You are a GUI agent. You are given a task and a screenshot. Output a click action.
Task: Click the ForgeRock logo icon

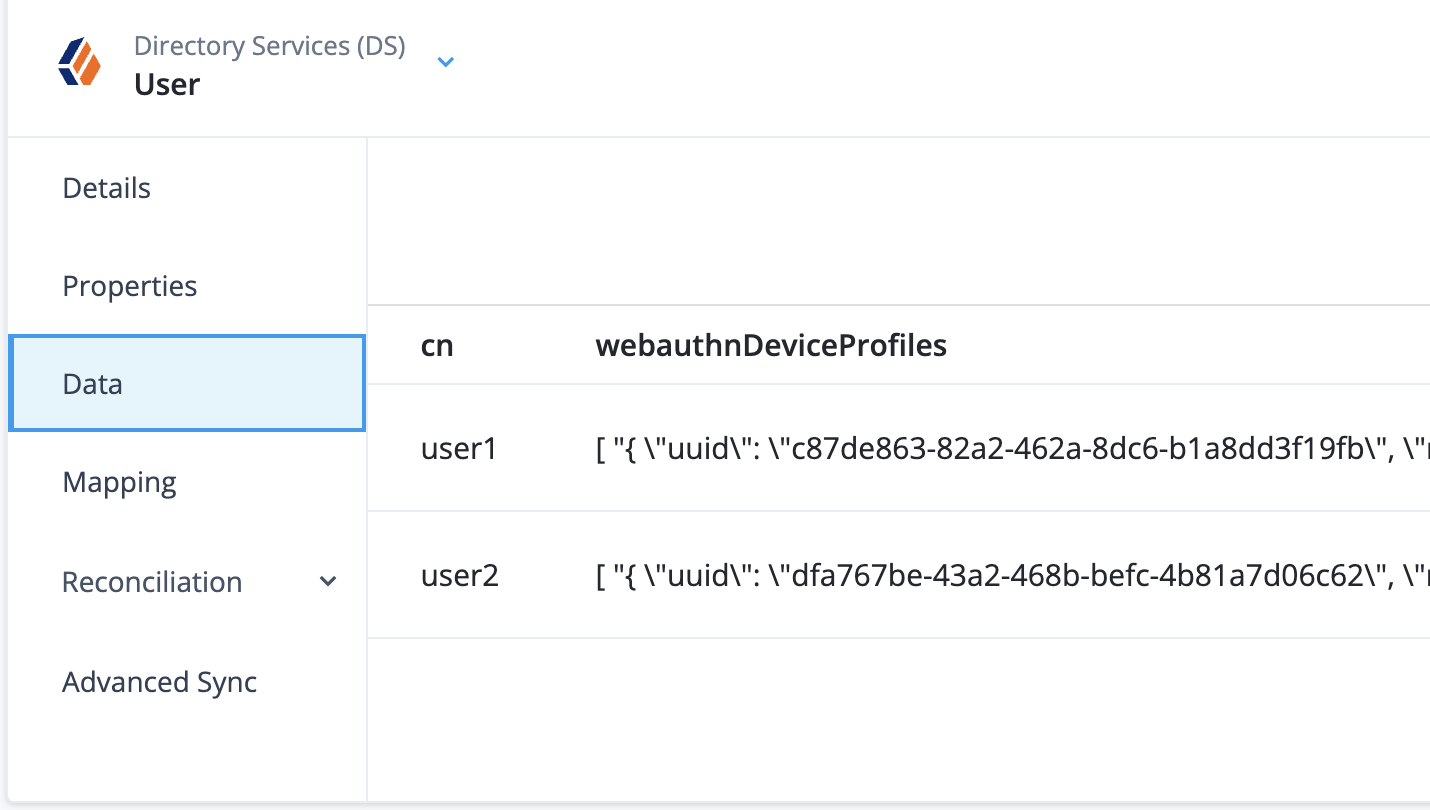(x=80, y=63)
